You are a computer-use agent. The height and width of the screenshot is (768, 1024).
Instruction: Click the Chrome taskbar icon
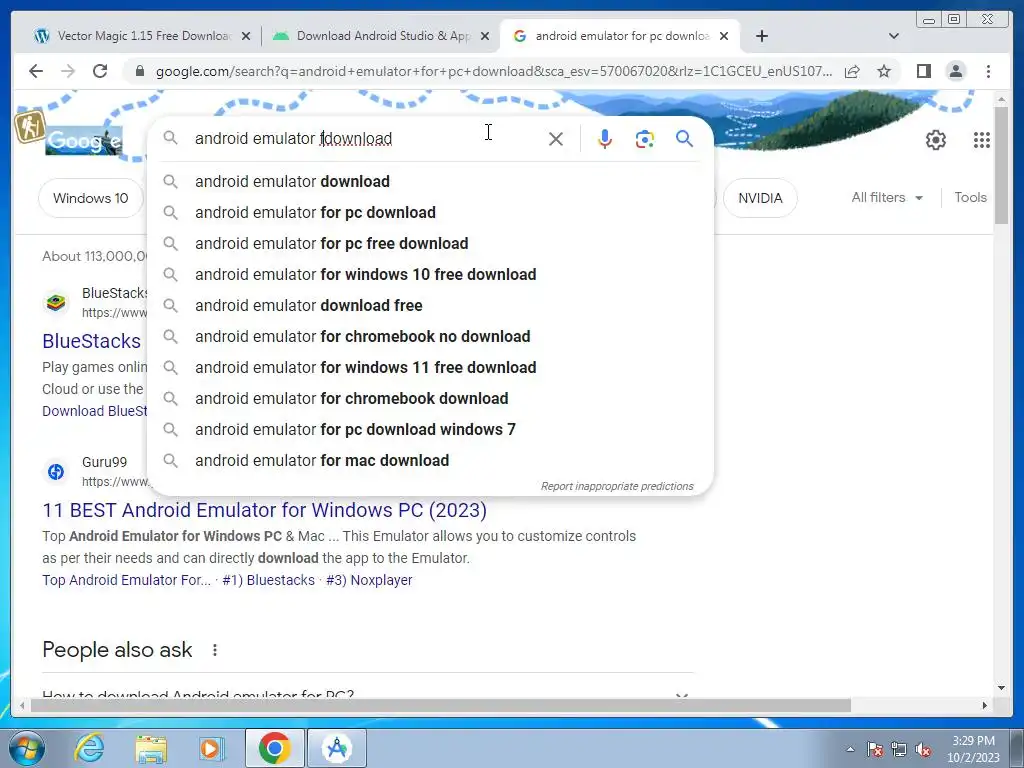(274, 748)
